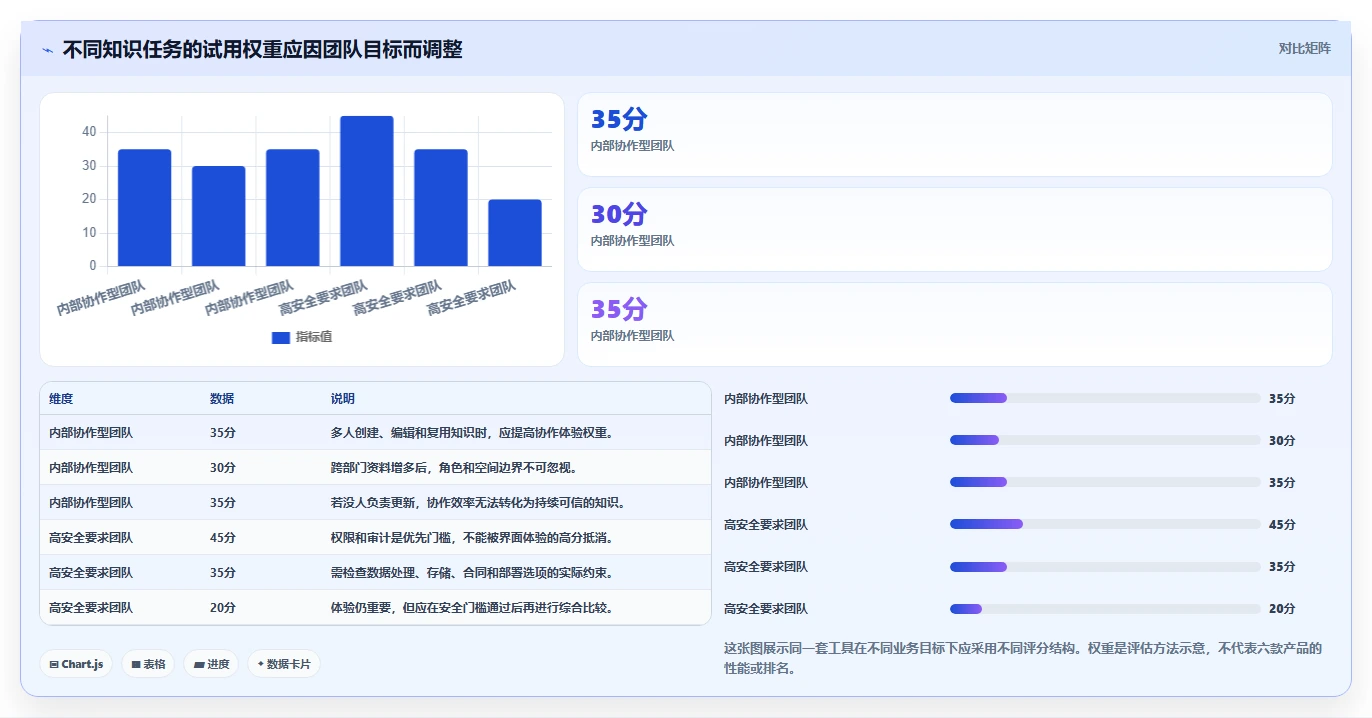This screenshot has width=1372, height=718.
Task: Click the sparkle icon in the 数据卡片 chip
Action: 260,663
